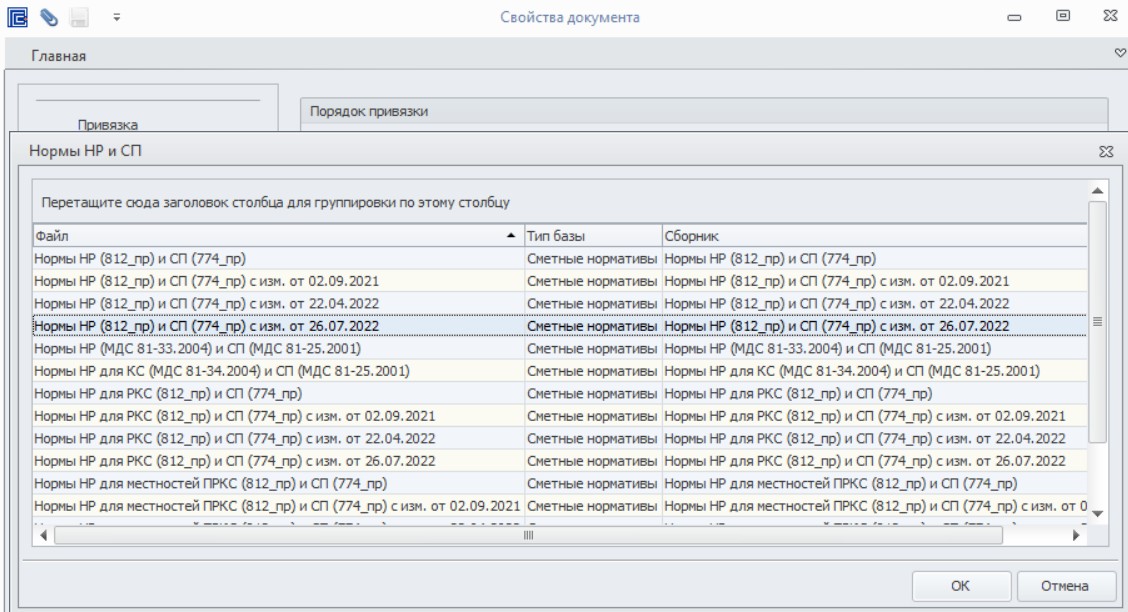Click the vertical scrollbar up arrow
This screenshot has height=612, width=1128.
[1097, 191]
